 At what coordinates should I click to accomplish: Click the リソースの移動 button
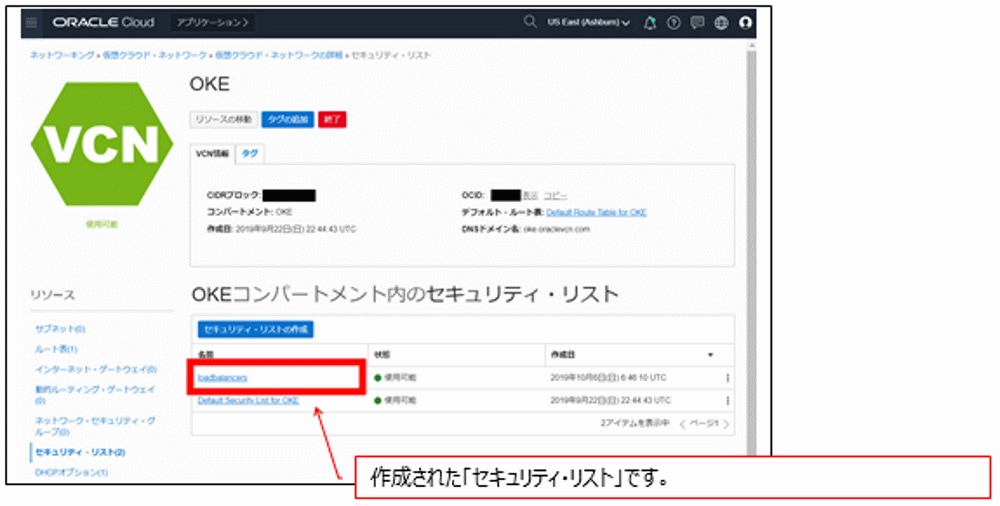tap(223, 119)
